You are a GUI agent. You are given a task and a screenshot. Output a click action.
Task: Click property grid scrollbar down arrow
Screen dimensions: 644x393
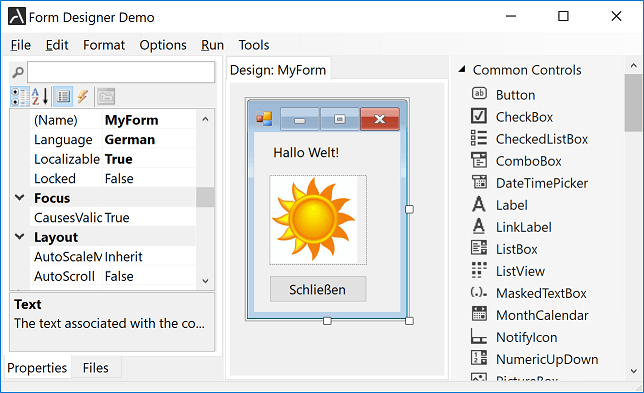[205, 281]
